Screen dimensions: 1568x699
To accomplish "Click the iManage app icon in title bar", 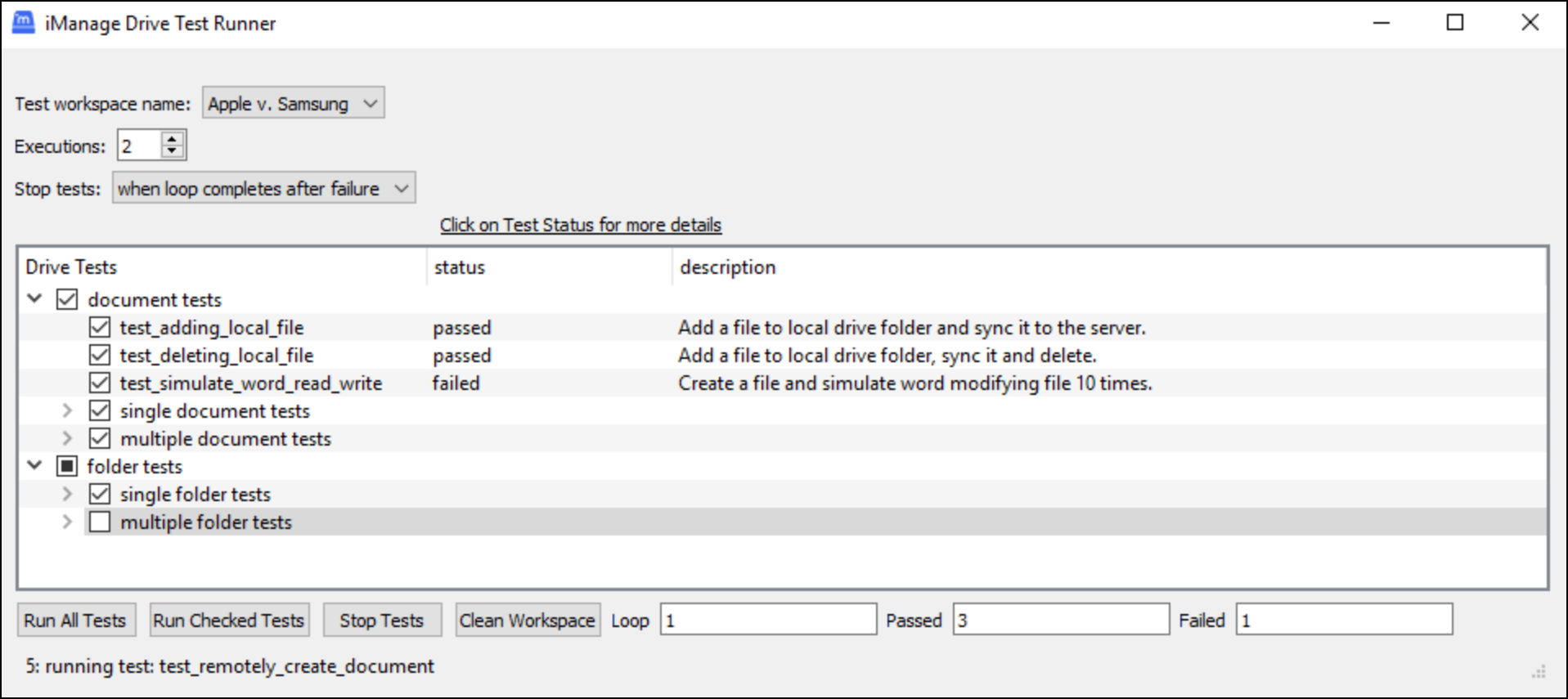I will point(24,23).
